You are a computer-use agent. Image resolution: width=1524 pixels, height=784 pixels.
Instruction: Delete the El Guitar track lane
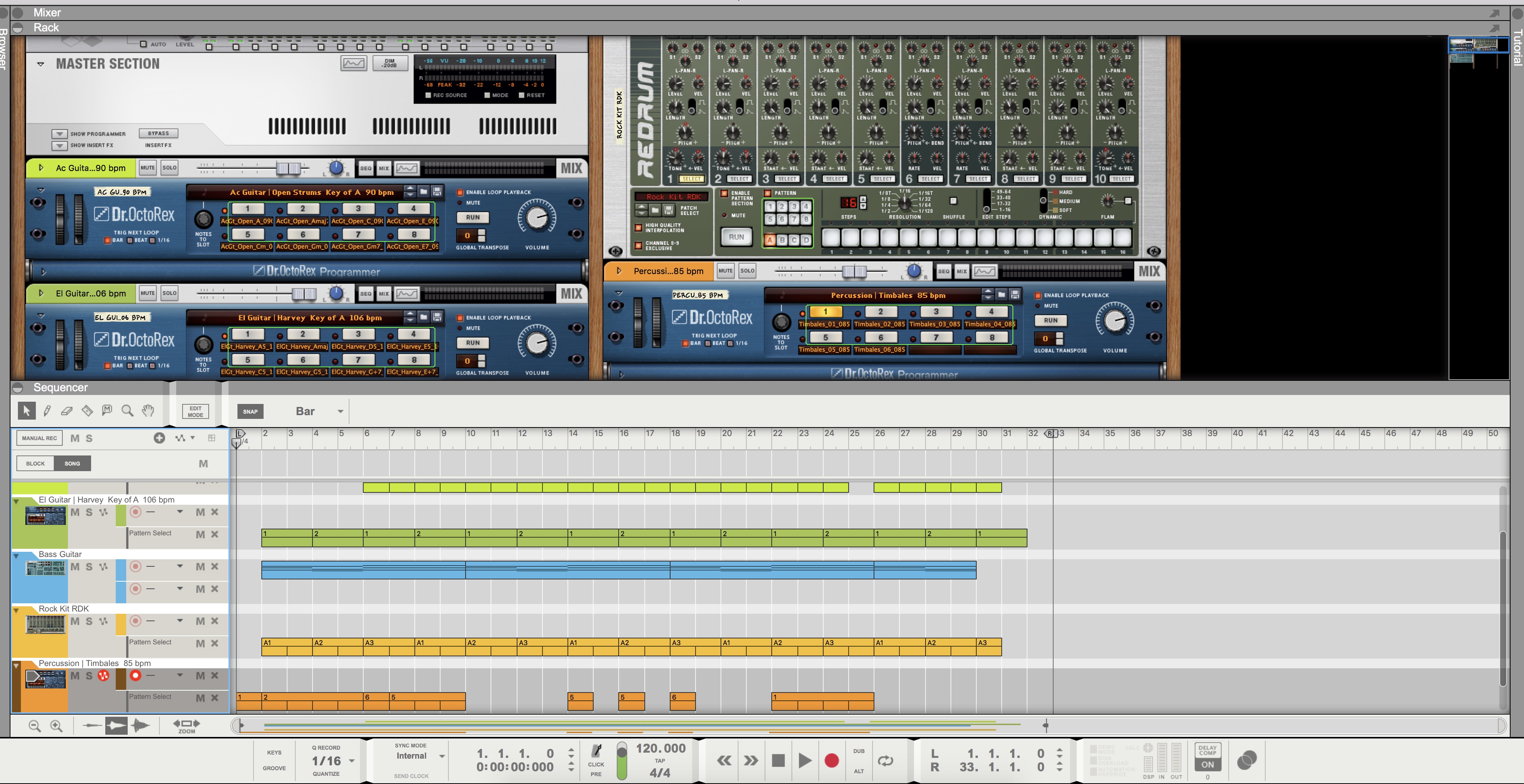(x=215, y=512)
